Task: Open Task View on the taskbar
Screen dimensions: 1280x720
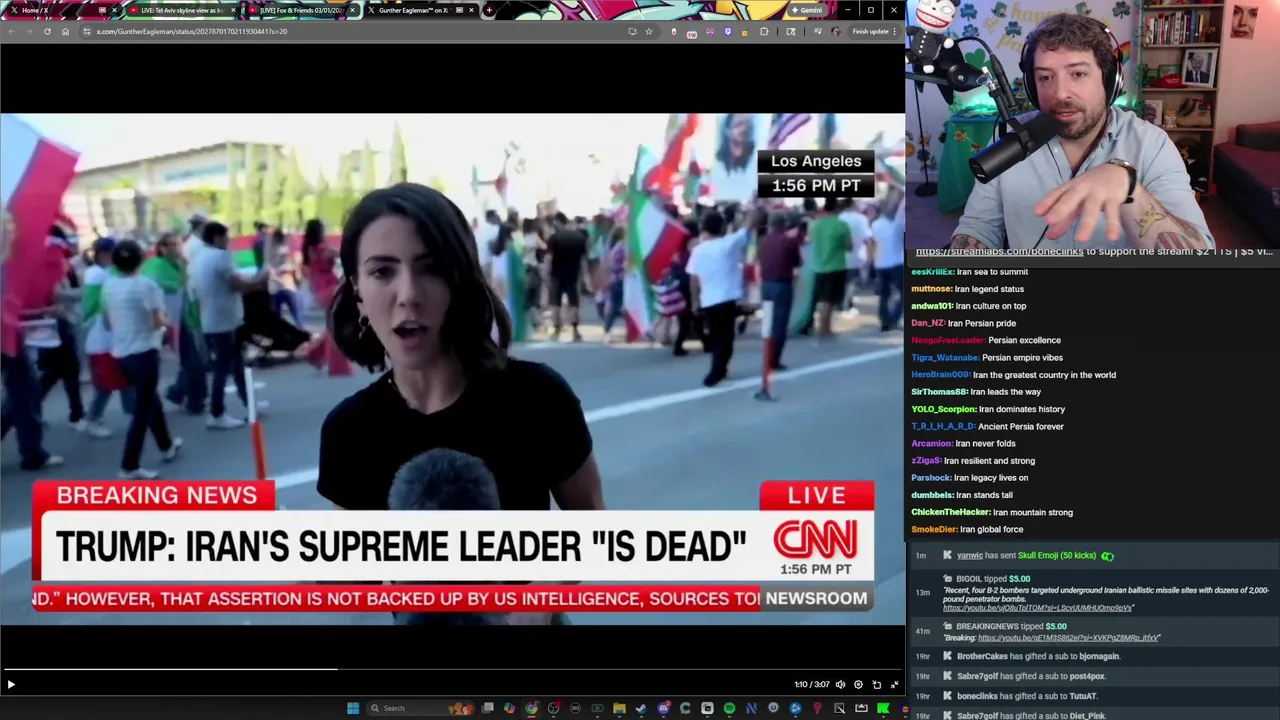Action: 487,708
